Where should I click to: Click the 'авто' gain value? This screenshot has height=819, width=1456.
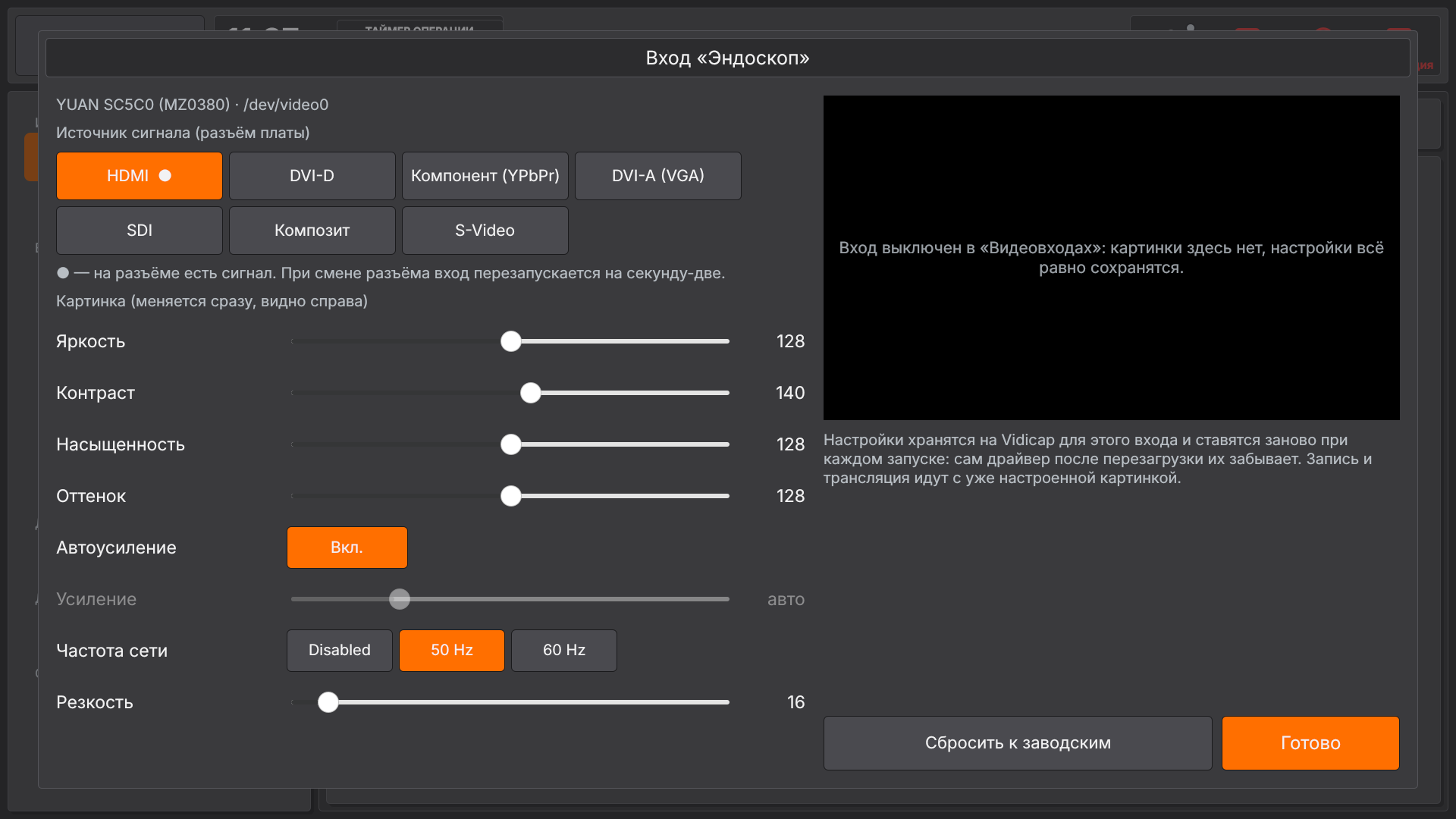pyautogui.click(x=786, y=600)
